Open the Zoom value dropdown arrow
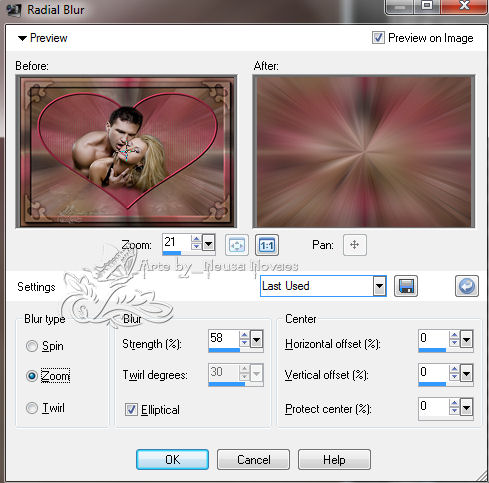The width and height of the screenshot is (489, 483). pos(209,243)
